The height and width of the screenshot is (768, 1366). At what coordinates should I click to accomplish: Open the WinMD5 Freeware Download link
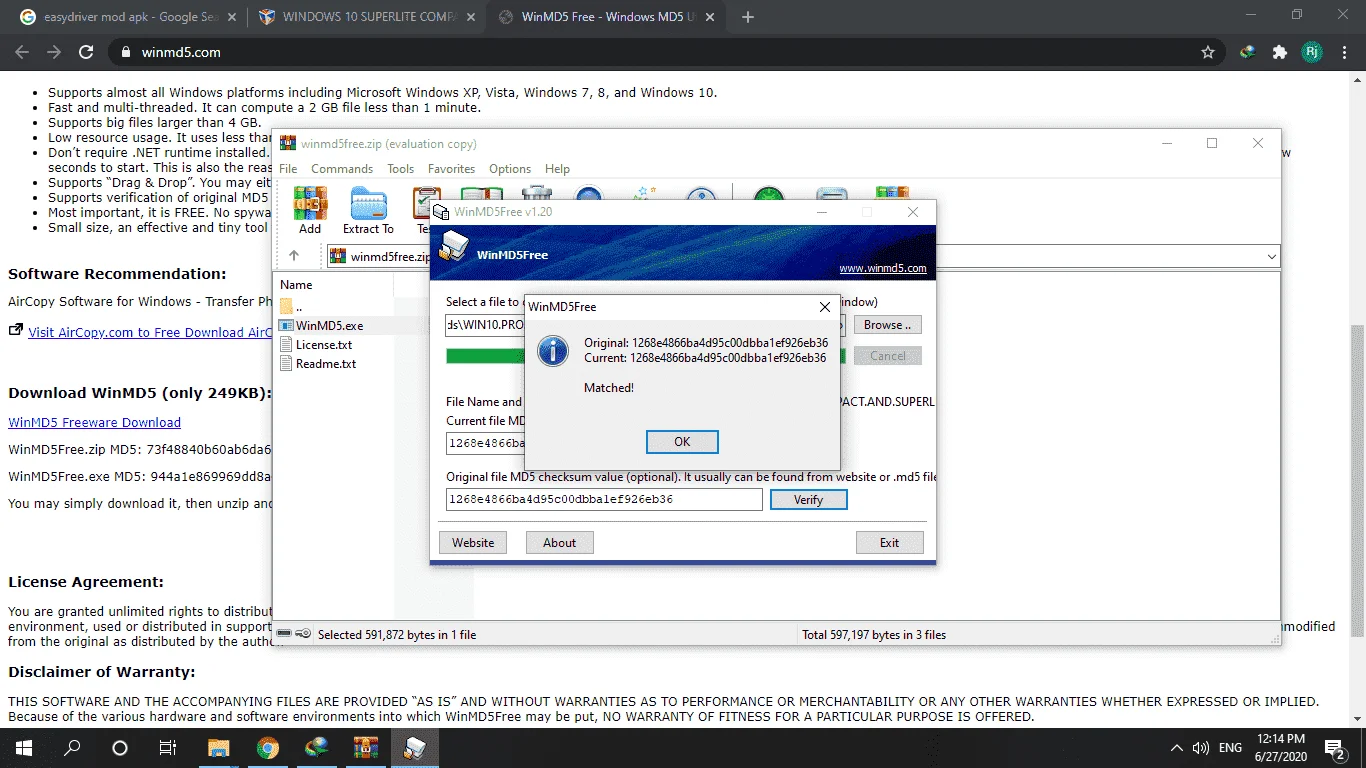(94, 422)
